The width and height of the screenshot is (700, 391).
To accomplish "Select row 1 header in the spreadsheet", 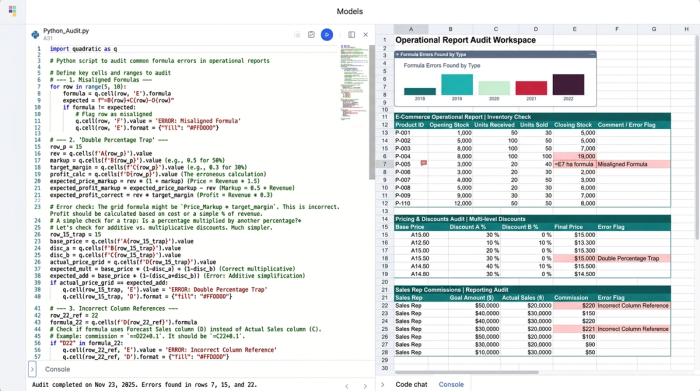I will pyautogui.click(x=384, y=40).
